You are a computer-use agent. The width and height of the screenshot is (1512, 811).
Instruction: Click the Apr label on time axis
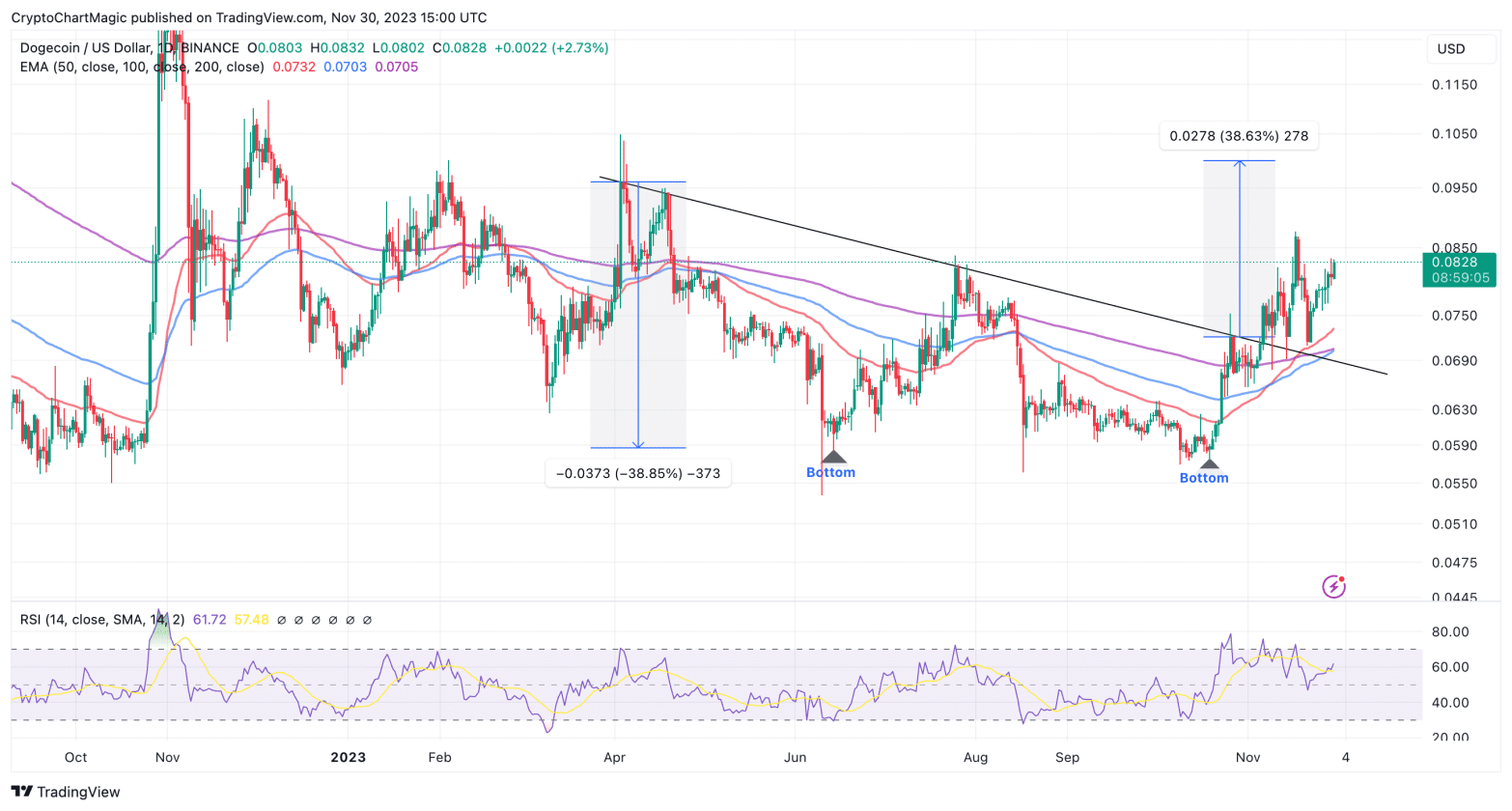[x=614, y=757]
